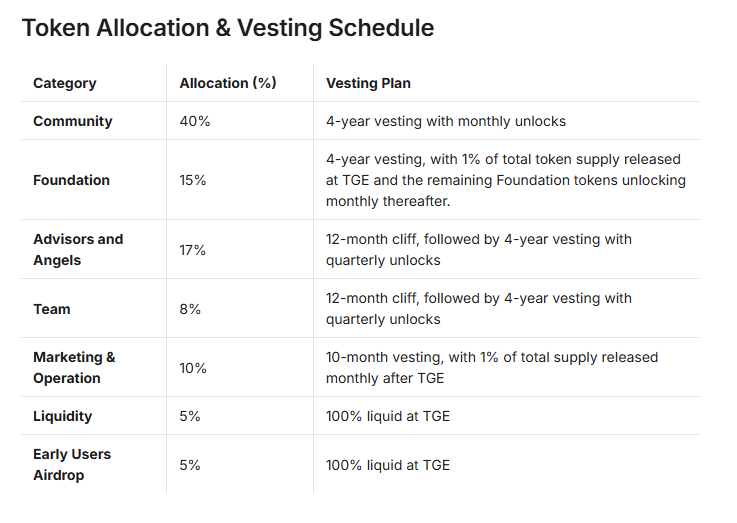This screenshot has width=737, height=523.
Task: Click Community's 4-year monthly unlocks text
Action: pos(446,121)
